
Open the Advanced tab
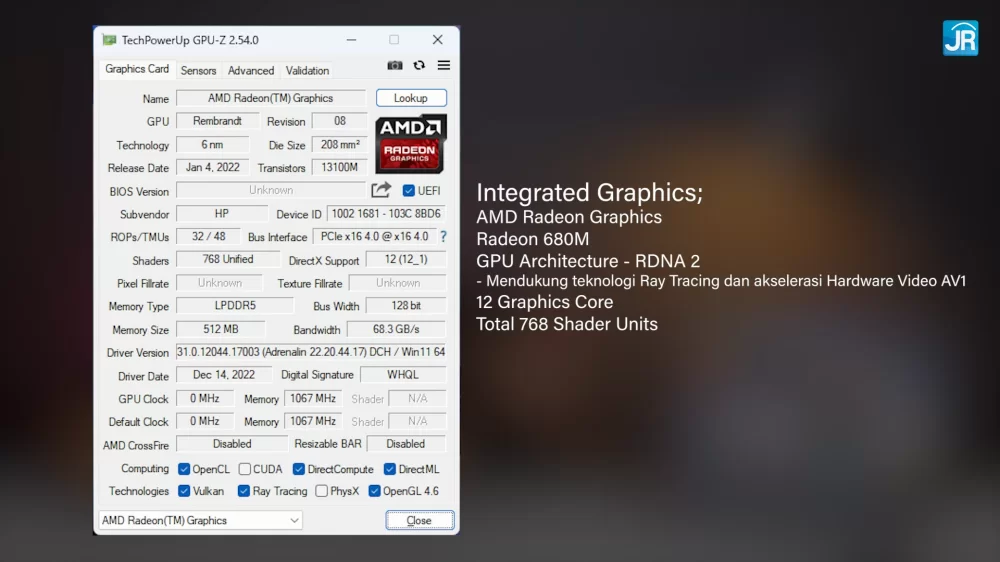click(x=251, y=71)
